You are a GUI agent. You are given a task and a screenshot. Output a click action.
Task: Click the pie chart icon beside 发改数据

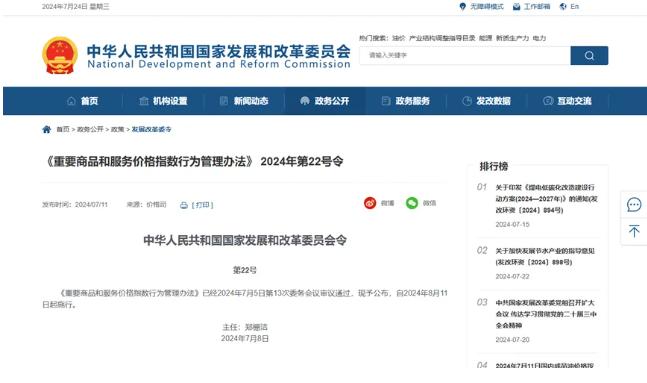coord(467,101)
